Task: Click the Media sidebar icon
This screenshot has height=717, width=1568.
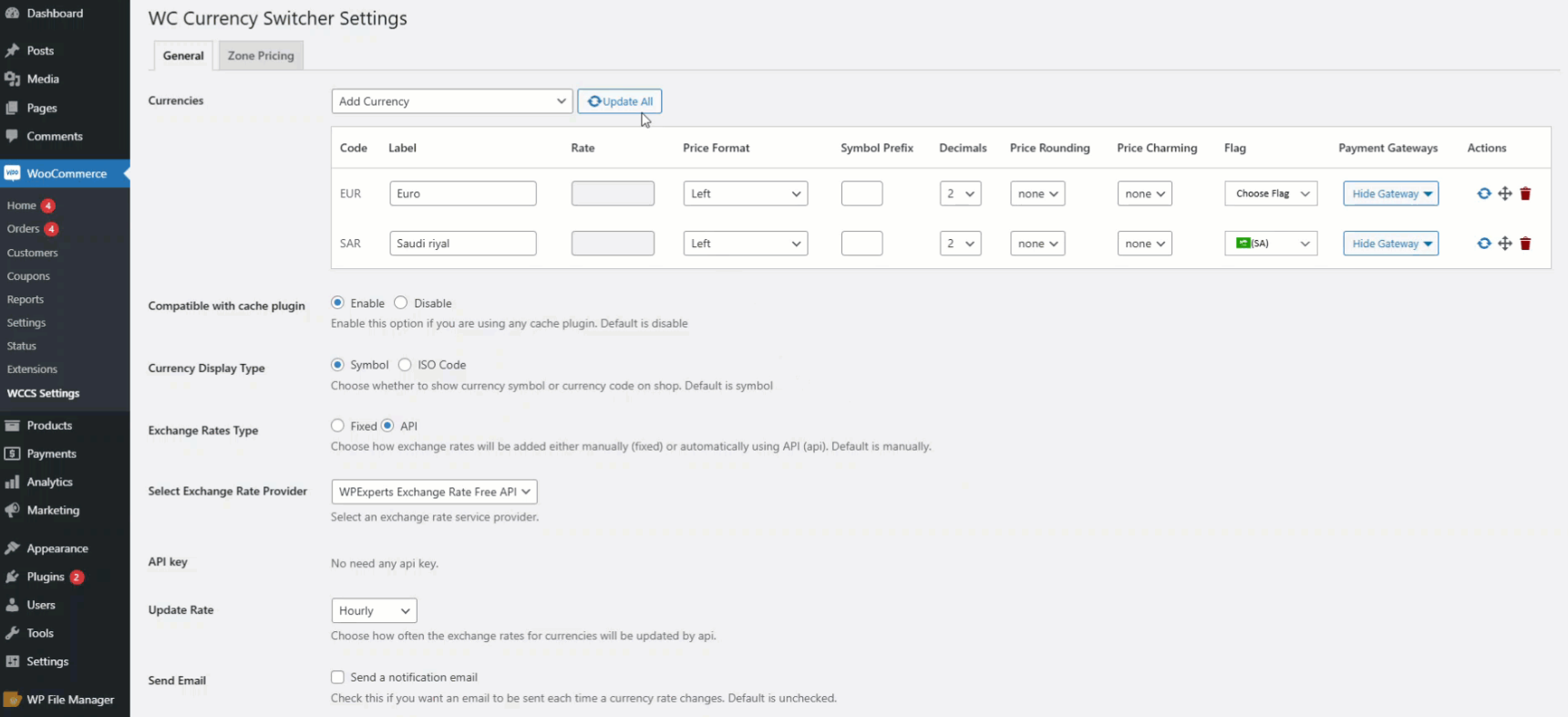Action: coord(12,79)
